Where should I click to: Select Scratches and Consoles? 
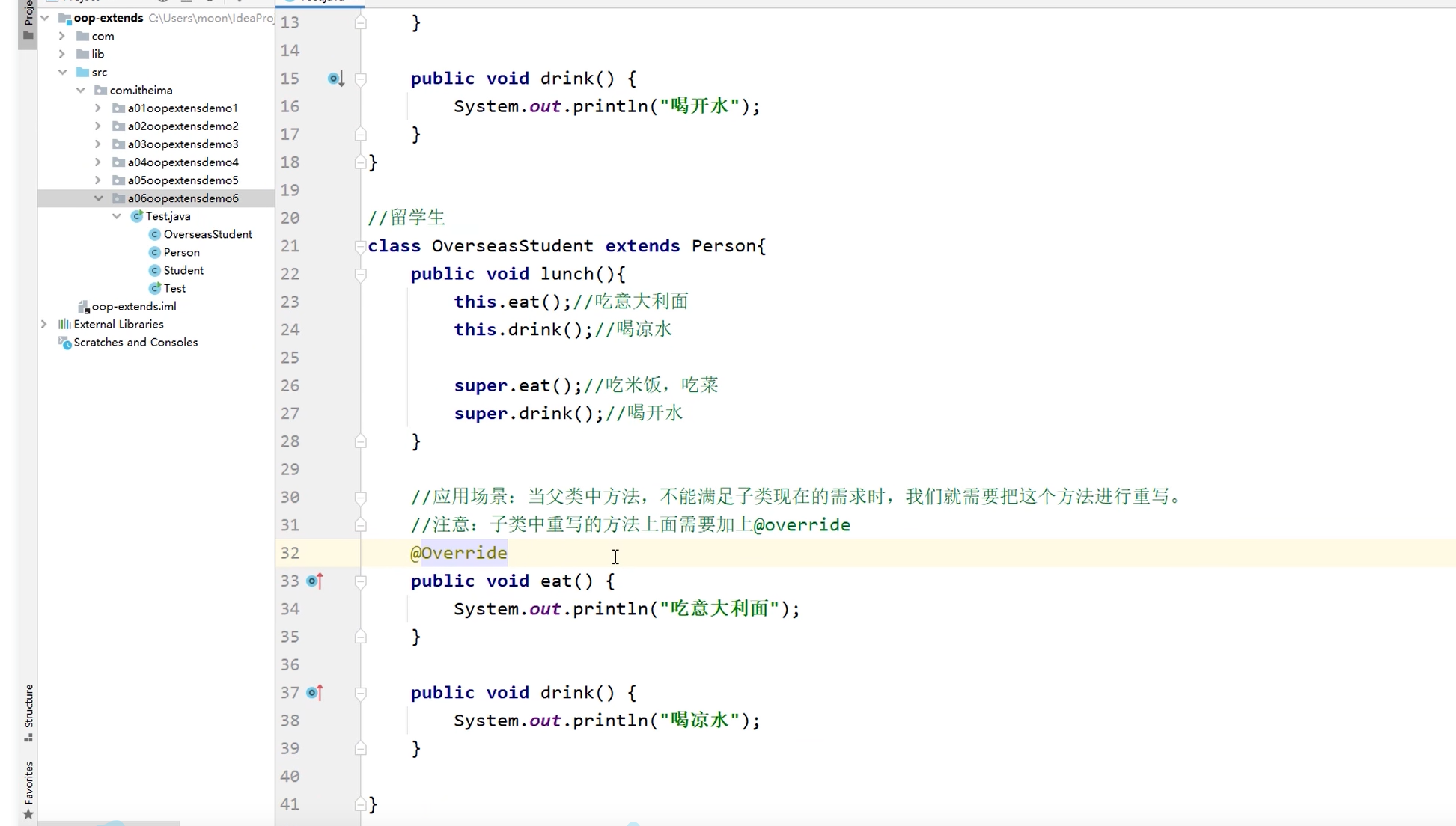[135, 342]
